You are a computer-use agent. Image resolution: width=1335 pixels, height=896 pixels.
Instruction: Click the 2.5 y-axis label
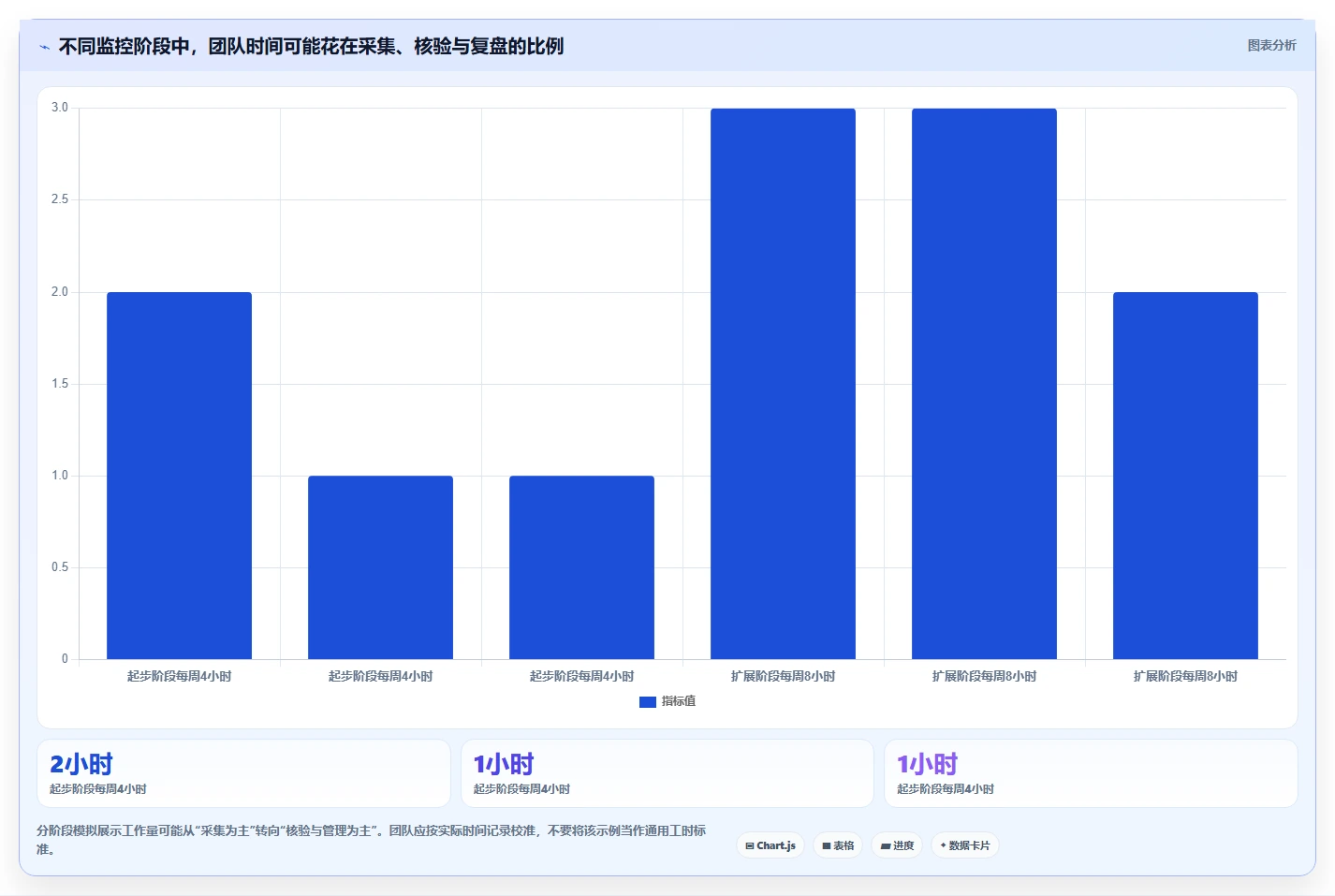tap(60, 199)
